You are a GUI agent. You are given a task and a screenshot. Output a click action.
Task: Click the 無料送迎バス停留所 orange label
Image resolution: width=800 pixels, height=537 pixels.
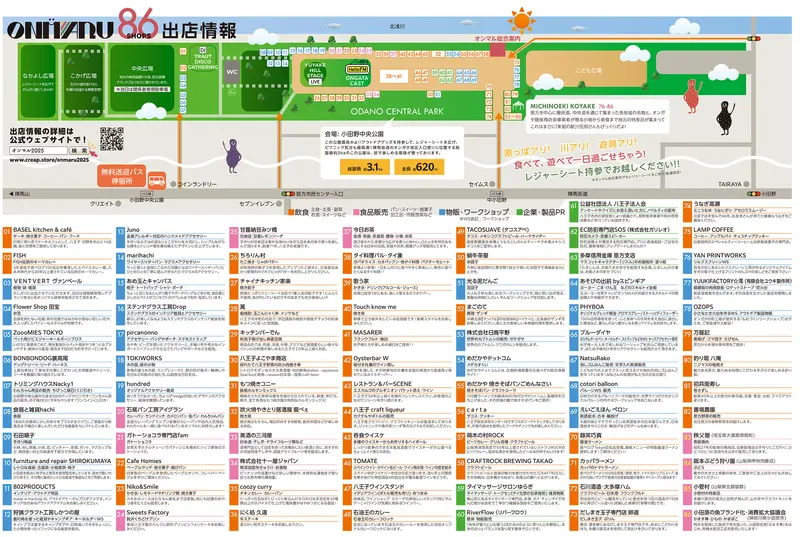click(121, 176)
